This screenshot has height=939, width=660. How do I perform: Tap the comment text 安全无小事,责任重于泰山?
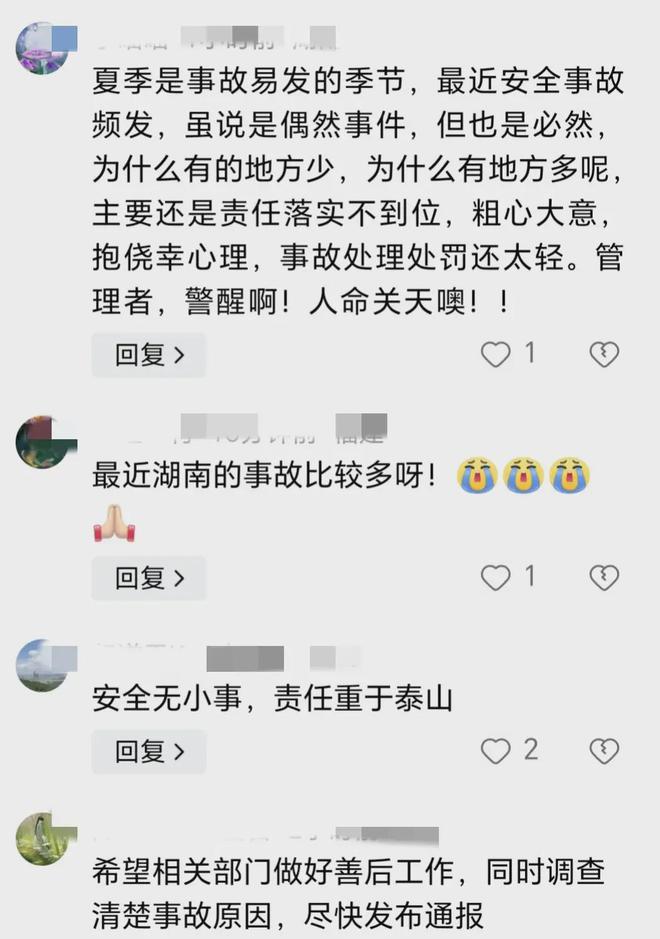pyautogui.click(x=273, y=699)
